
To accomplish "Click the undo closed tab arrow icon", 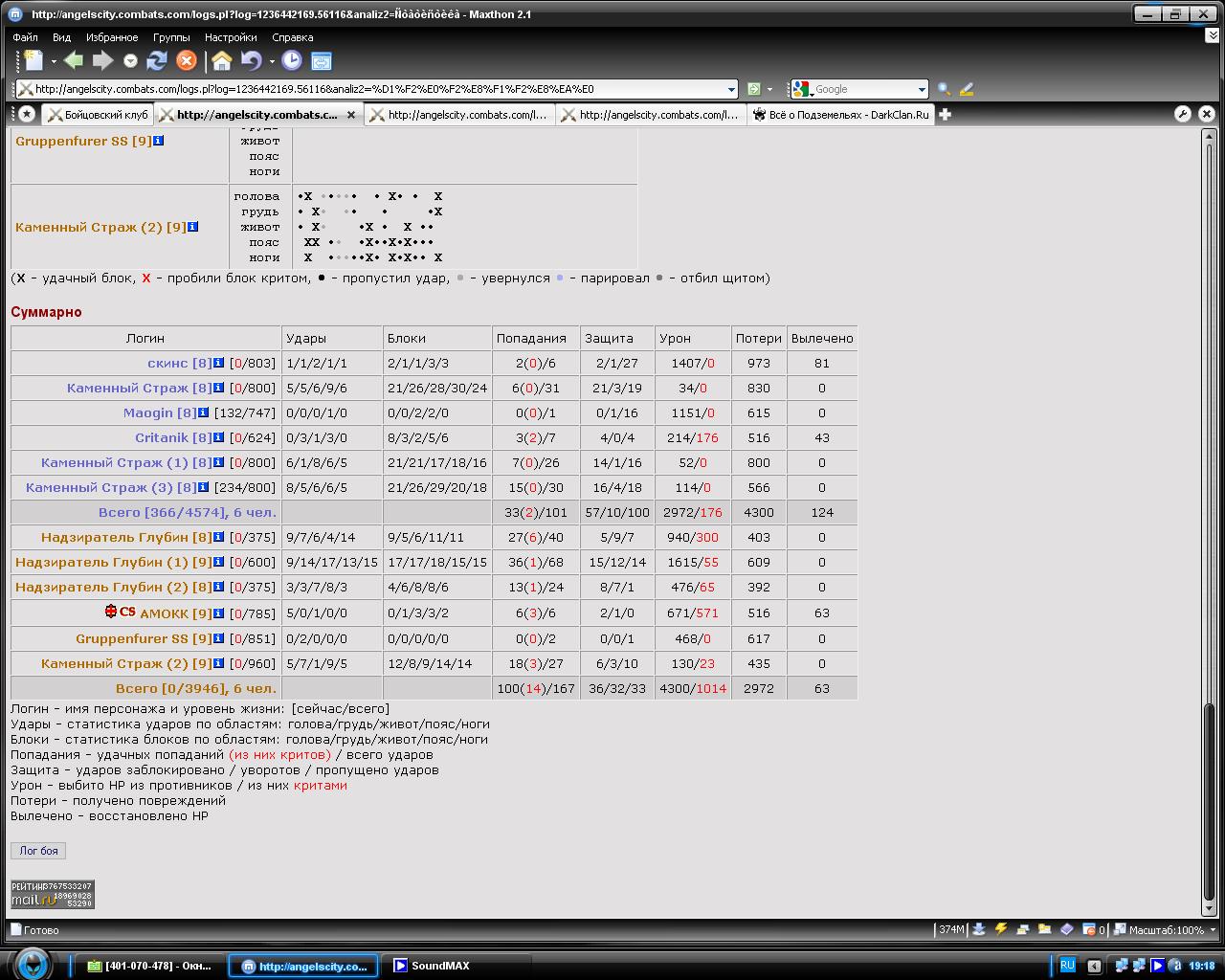I will [251, 61].
